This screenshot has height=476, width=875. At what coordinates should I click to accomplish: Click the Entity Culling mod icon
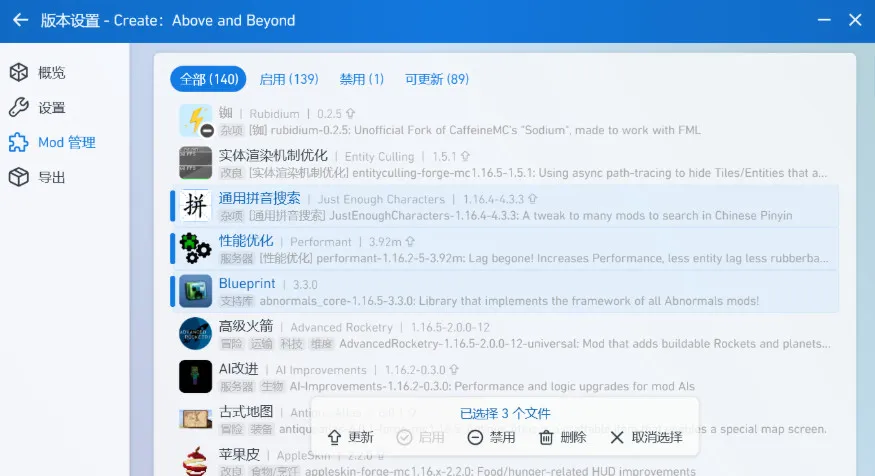[x=195, y=163]
